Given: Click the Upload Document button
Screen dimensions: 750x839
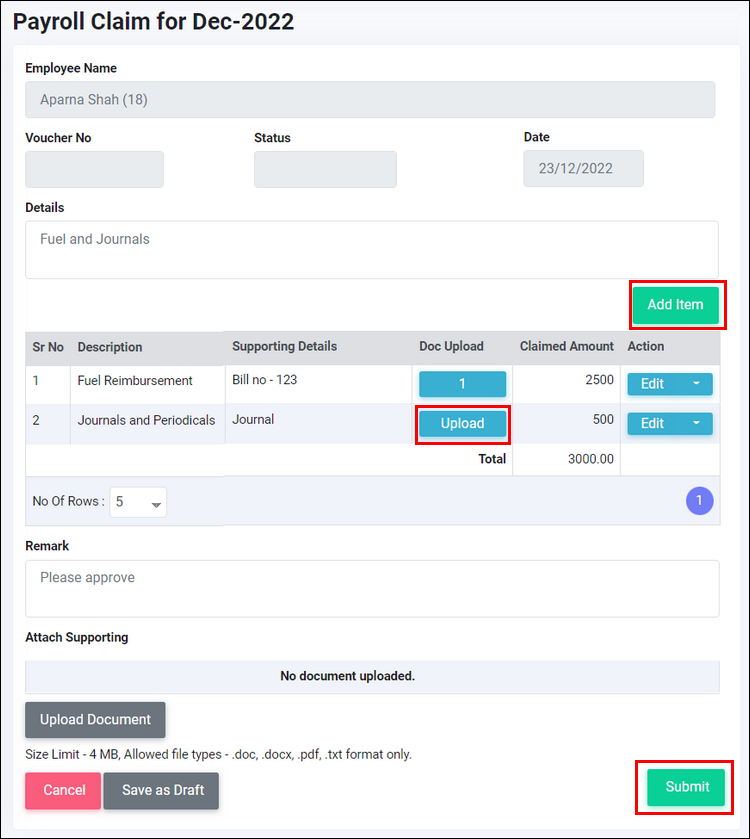Looking at the screenshot, I should point(95,719).
